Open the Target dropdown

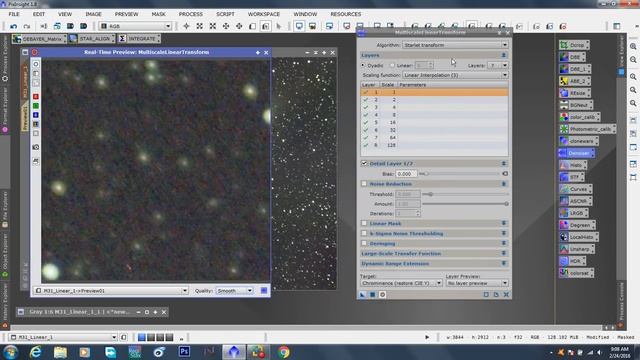click(401, 283)
